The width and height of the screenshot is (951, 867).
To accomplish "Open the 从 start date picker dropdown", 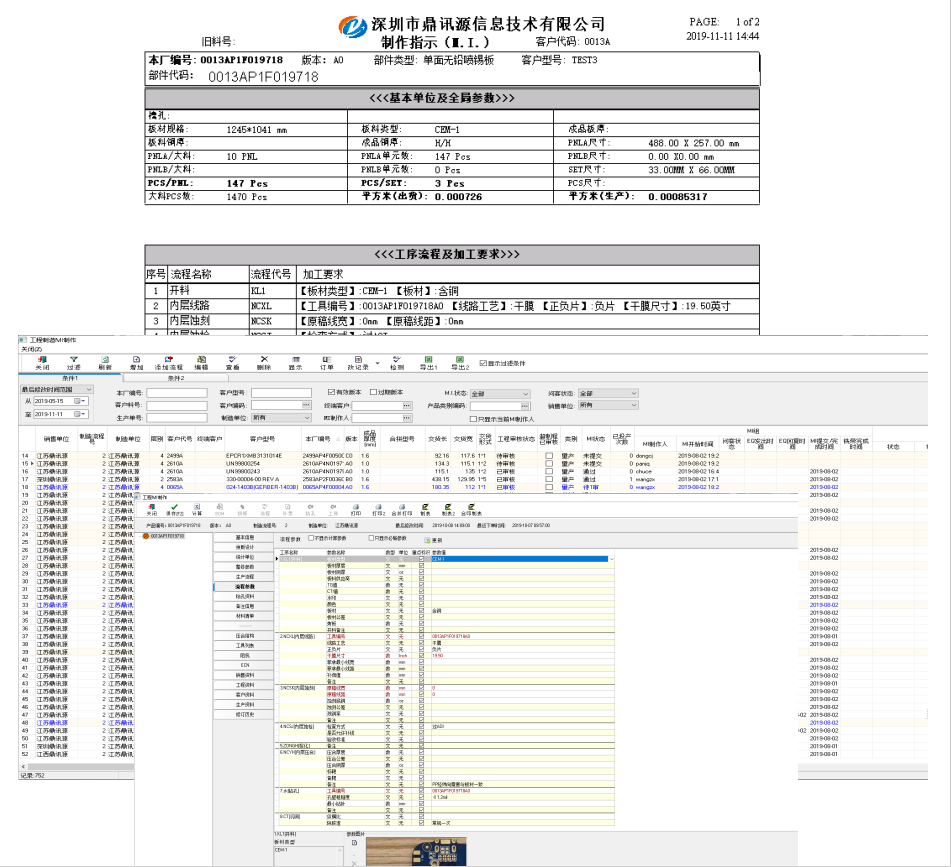I will point(83,401).
